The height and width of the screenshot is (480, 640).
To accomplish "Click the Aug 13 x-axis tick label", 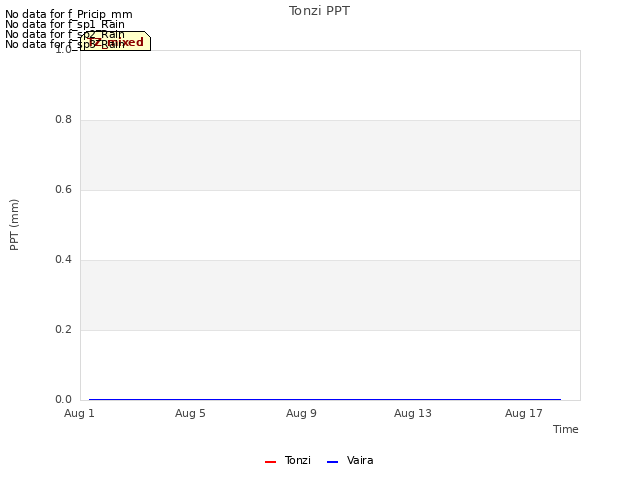I will pos(413,413).
